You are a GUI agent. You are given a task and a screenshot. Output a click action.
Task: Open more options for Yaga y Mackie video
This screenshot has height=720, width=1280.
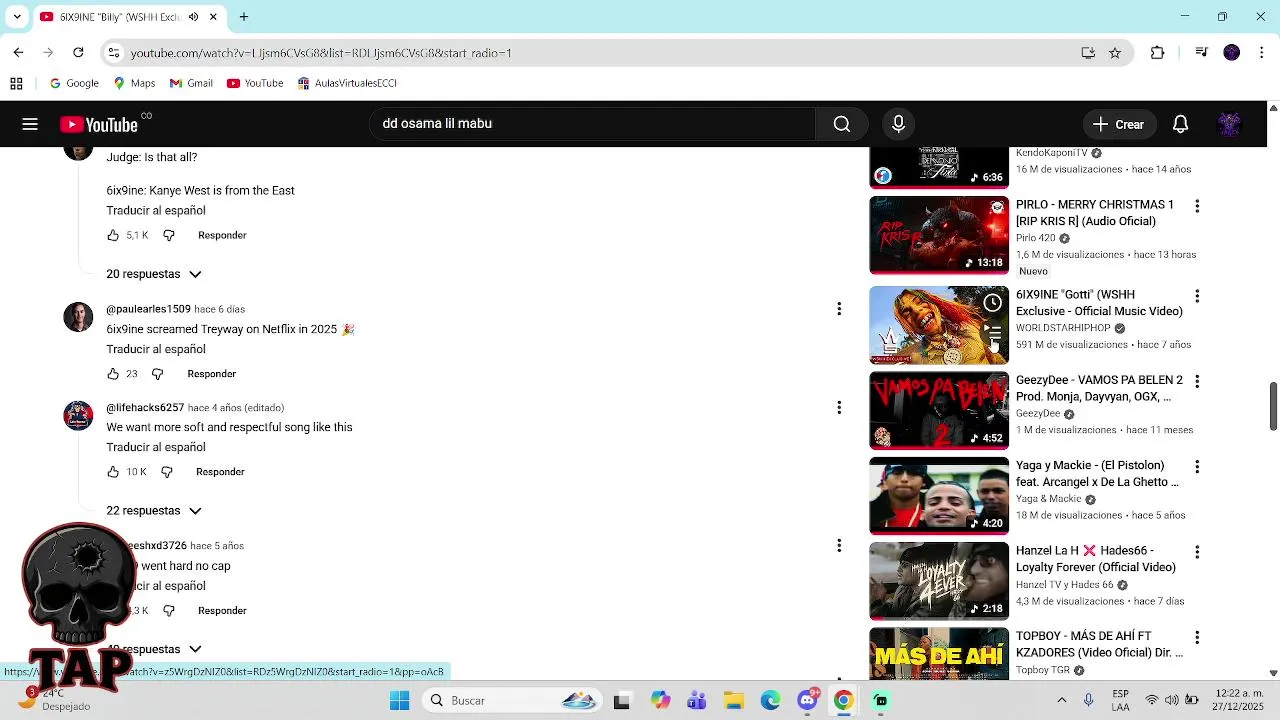(x=1197, y=466)
